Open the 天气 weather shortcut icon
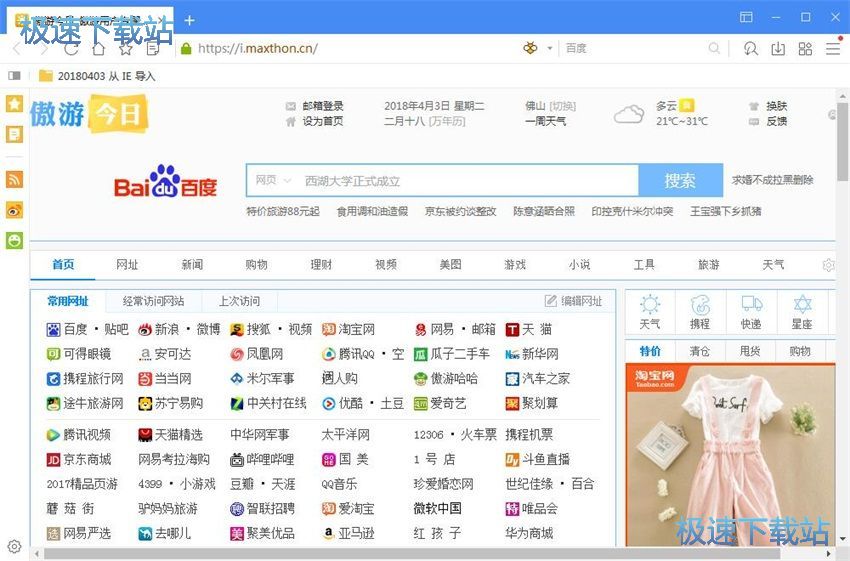850x561 pixels. pyautogui.click(x=650, y=312)
